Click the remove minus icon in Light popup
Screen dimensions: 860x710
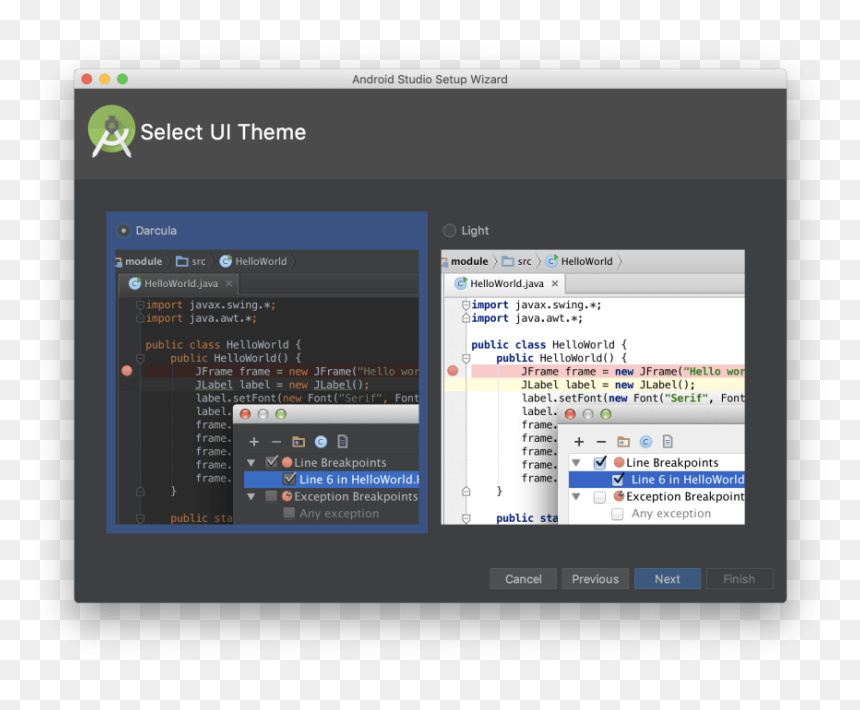[x=601, y=442]
